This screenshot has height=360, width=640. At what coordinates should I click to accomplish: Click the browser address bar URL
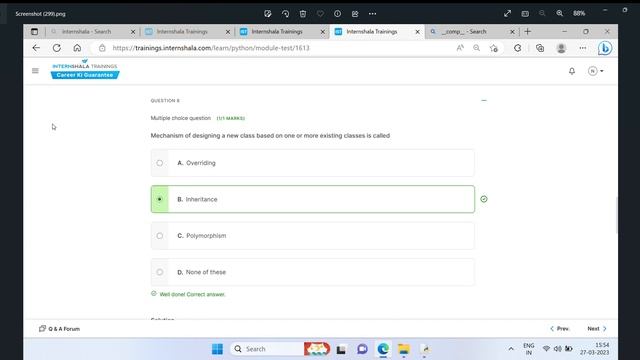tap(211, 48)
